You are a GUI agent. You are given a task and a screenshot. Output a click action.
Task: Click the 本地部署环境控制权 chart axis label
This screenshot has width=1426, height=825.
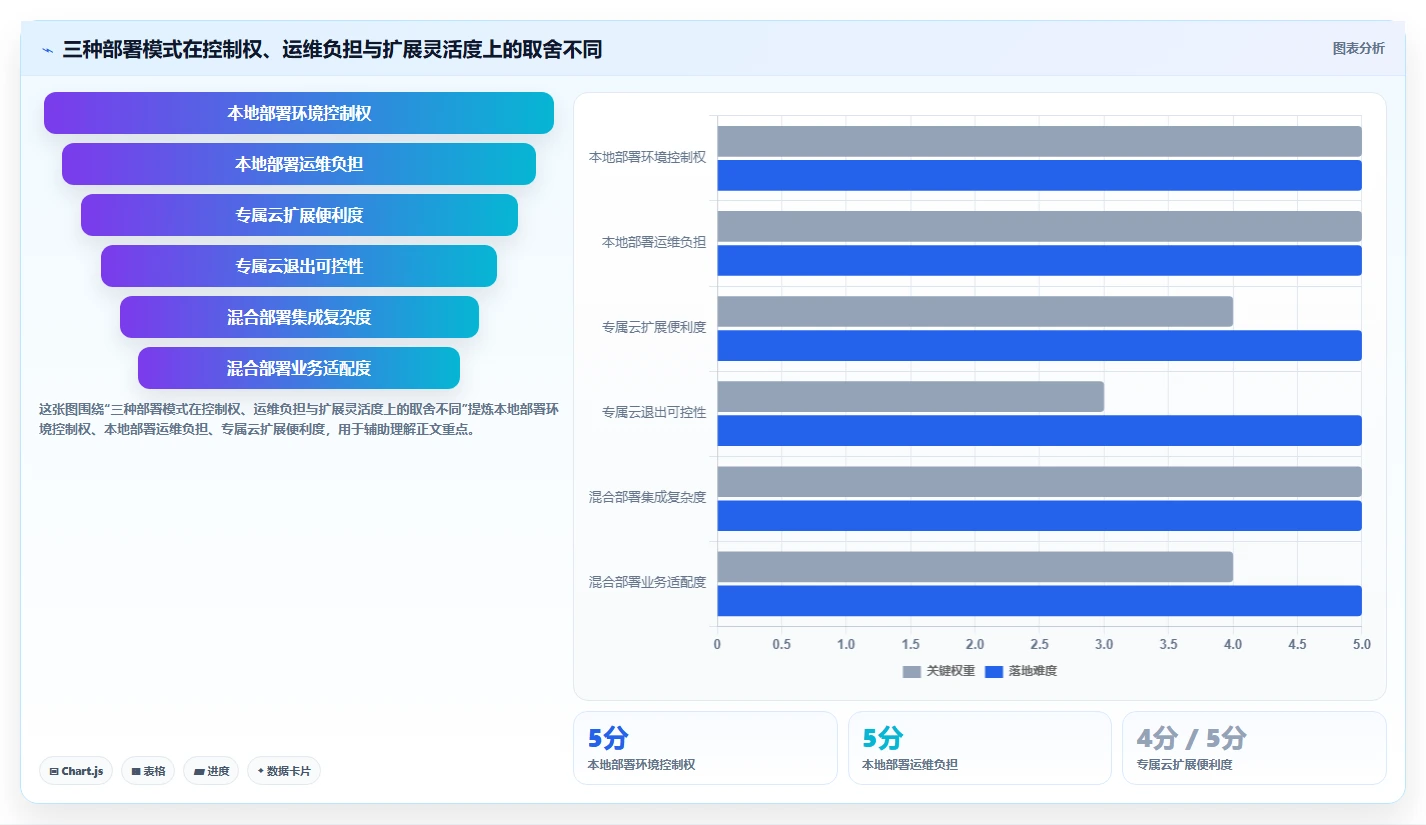647,158
